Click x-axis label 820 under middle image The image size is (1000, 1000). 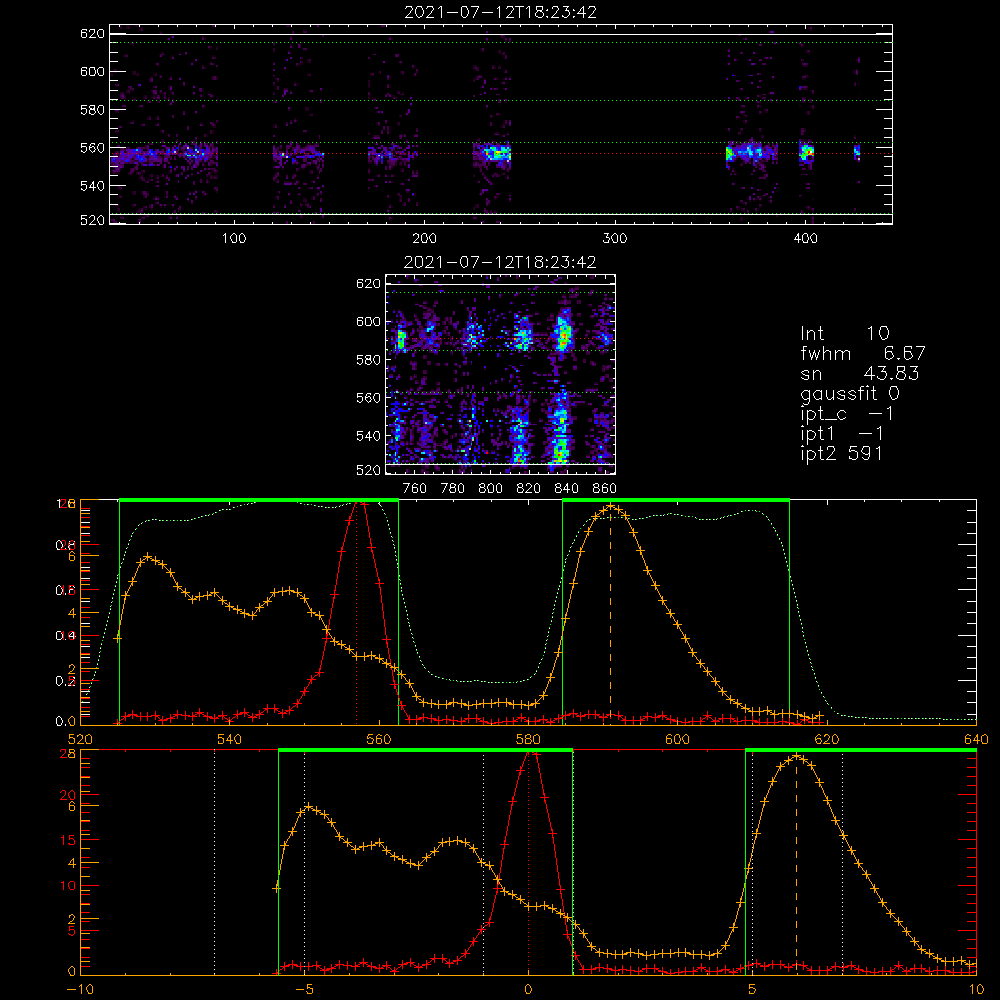pos(529,489)
